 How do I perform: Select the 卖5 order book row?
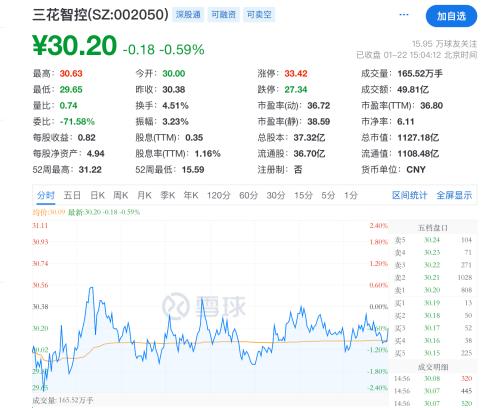point(433,240)
